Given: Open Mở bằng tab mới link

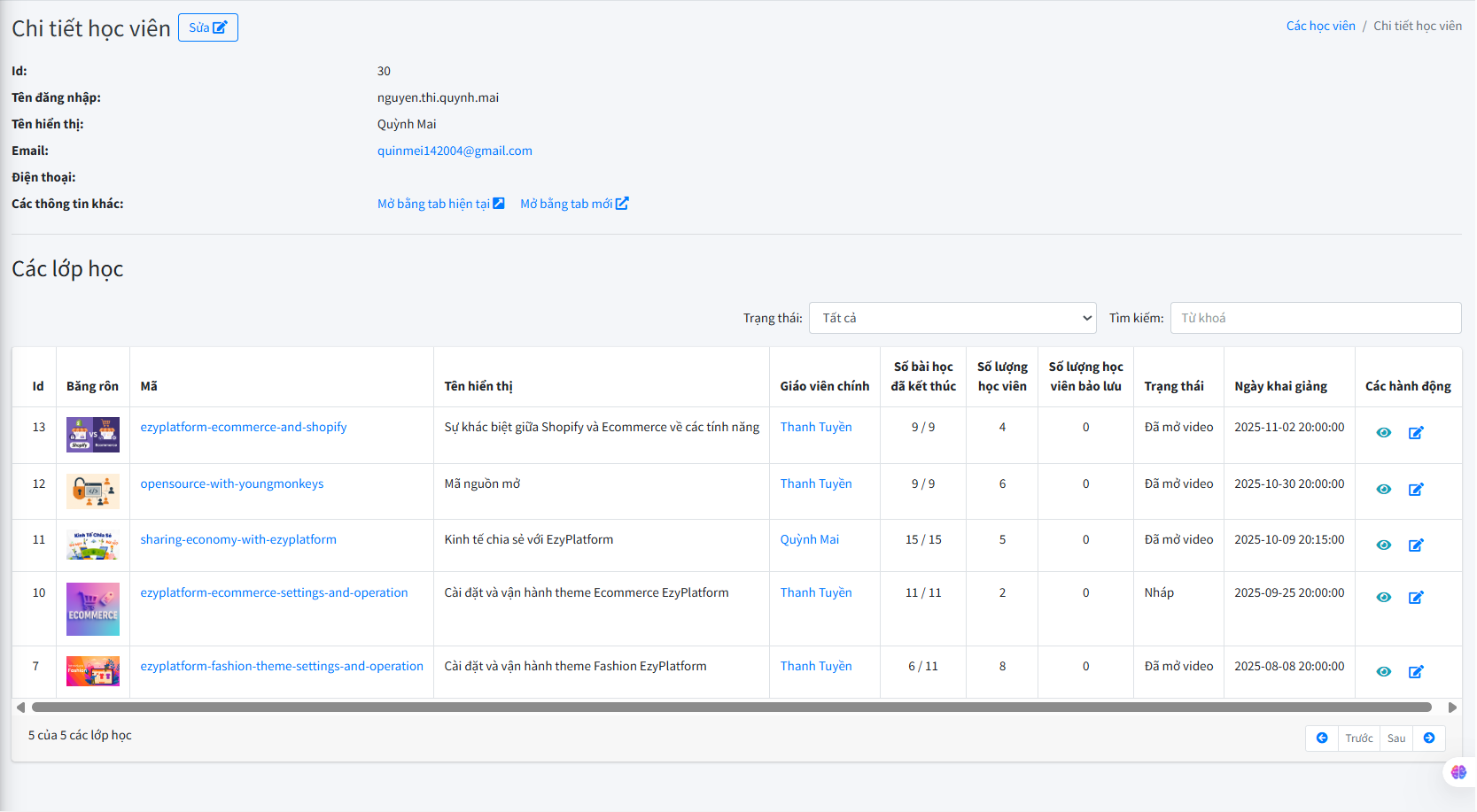Looking at the screenshot, I should point(573,204).
